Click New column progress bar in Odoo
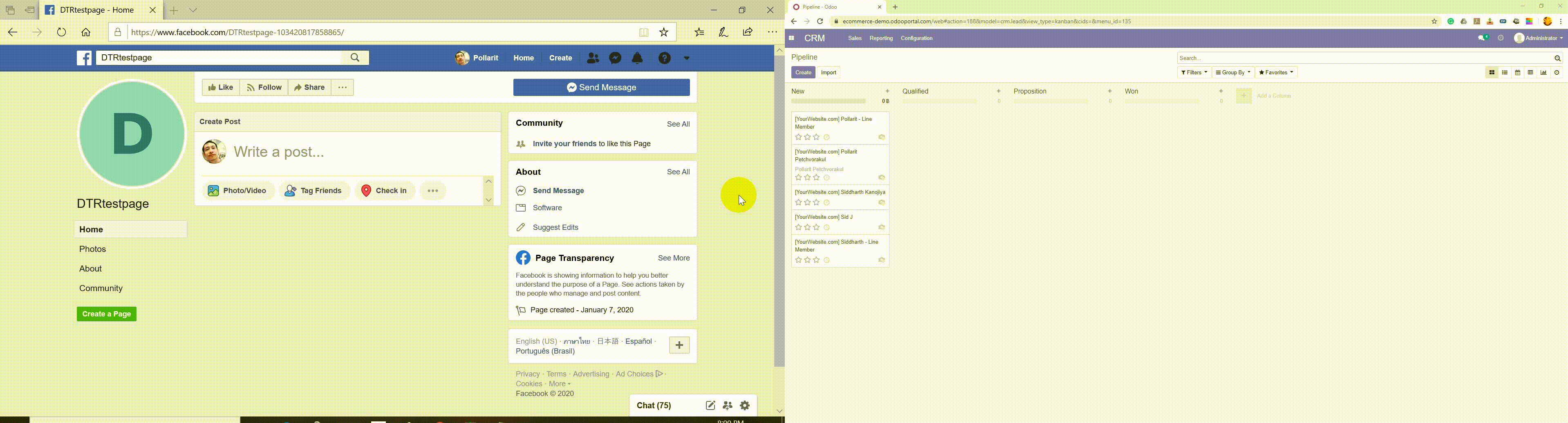Screen dimensions: 1568x423 829,102
